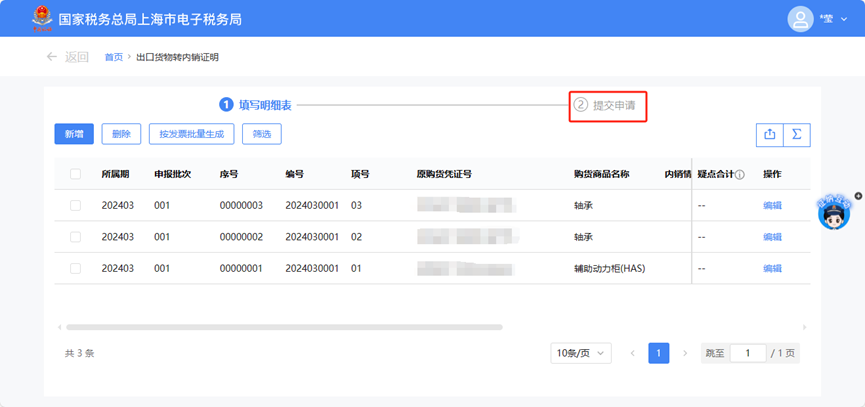Image resolution: width=865 pixels, height=407 pixels.
Task: Edit the 辅助动力柜(HAS) row
Action: (772, 269)
